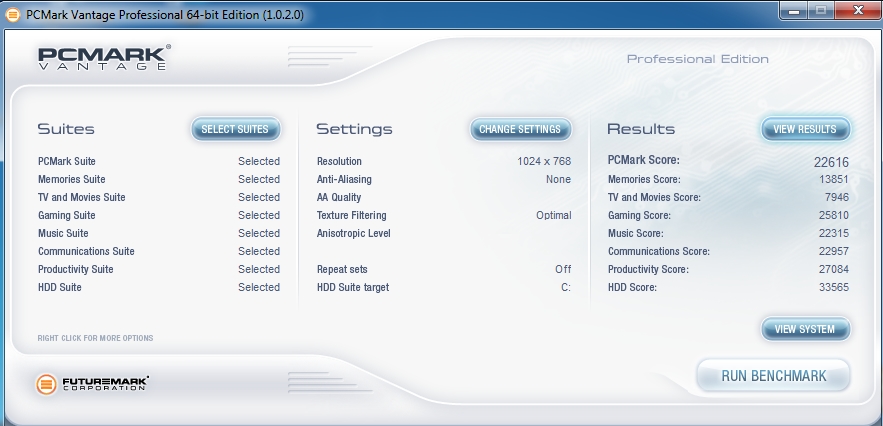Screen dimensions: 883x426
Task: Click the Results section heading
Action: (641, 129)
